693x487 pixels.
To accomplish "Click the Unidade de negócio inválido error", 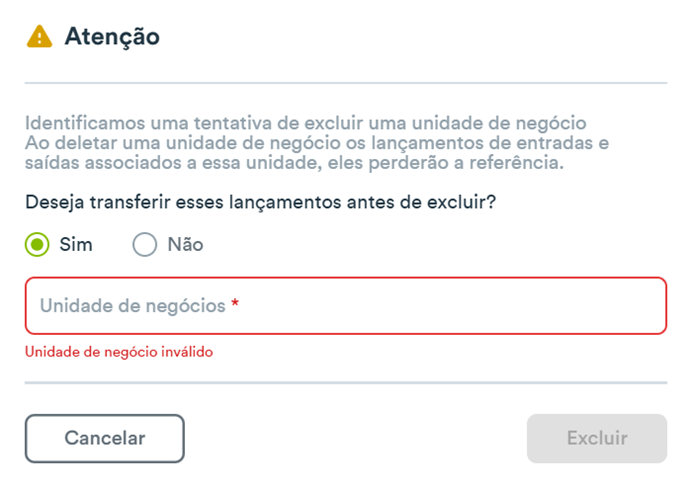I will click(119, 352).
